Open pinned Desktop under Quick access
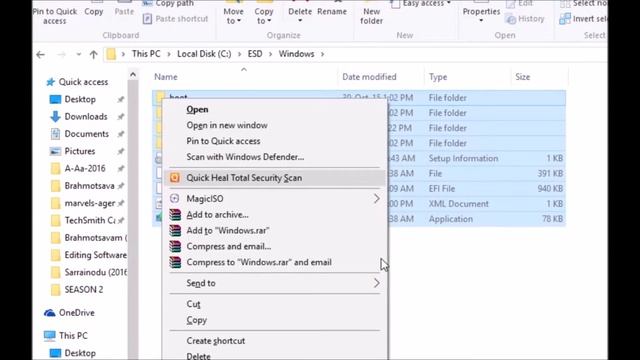 click(80, 99)
